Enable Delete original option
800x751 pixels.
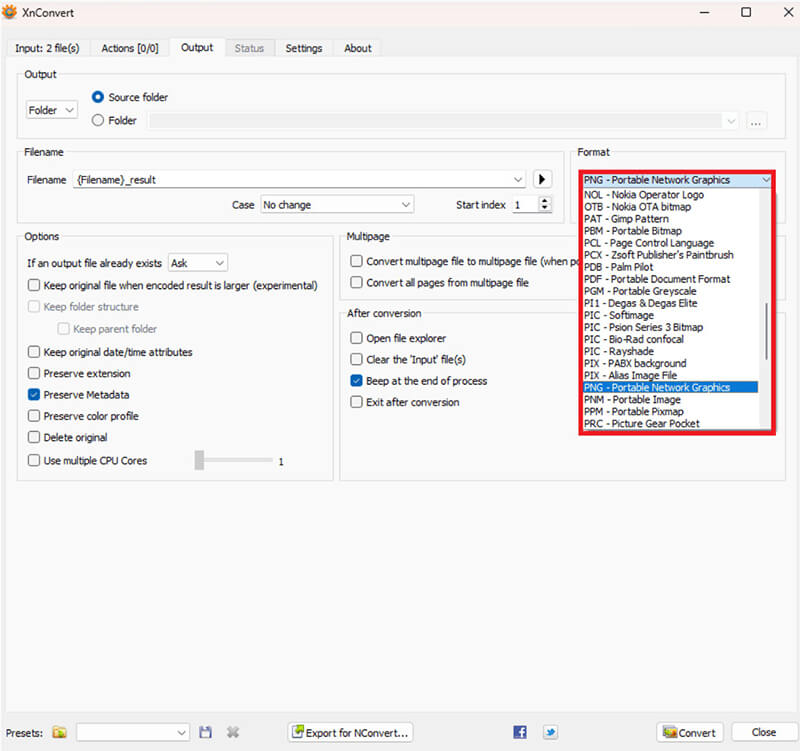33,437
